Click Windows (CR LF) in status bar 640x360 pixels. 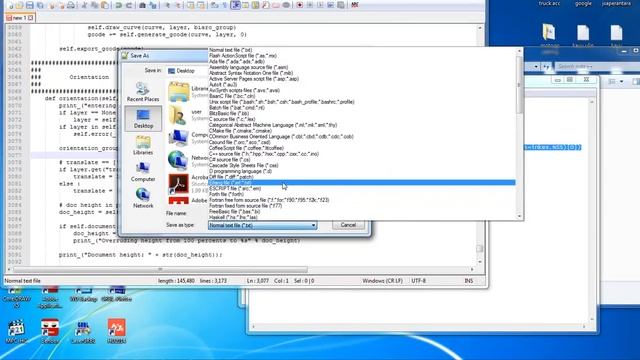pos(382,281)
